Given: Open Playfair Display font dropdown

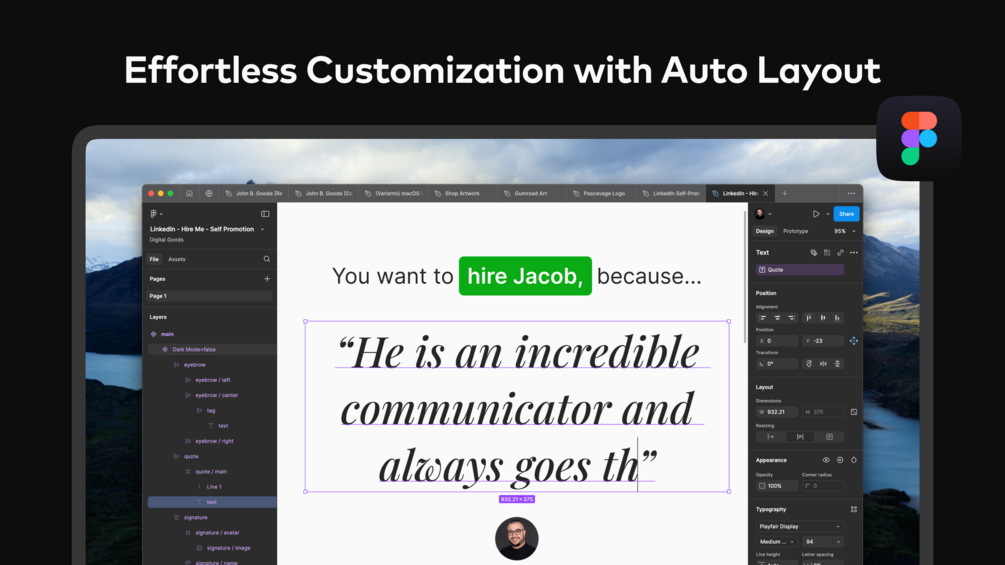Looking at the screenshot, I should pos(799,527).
